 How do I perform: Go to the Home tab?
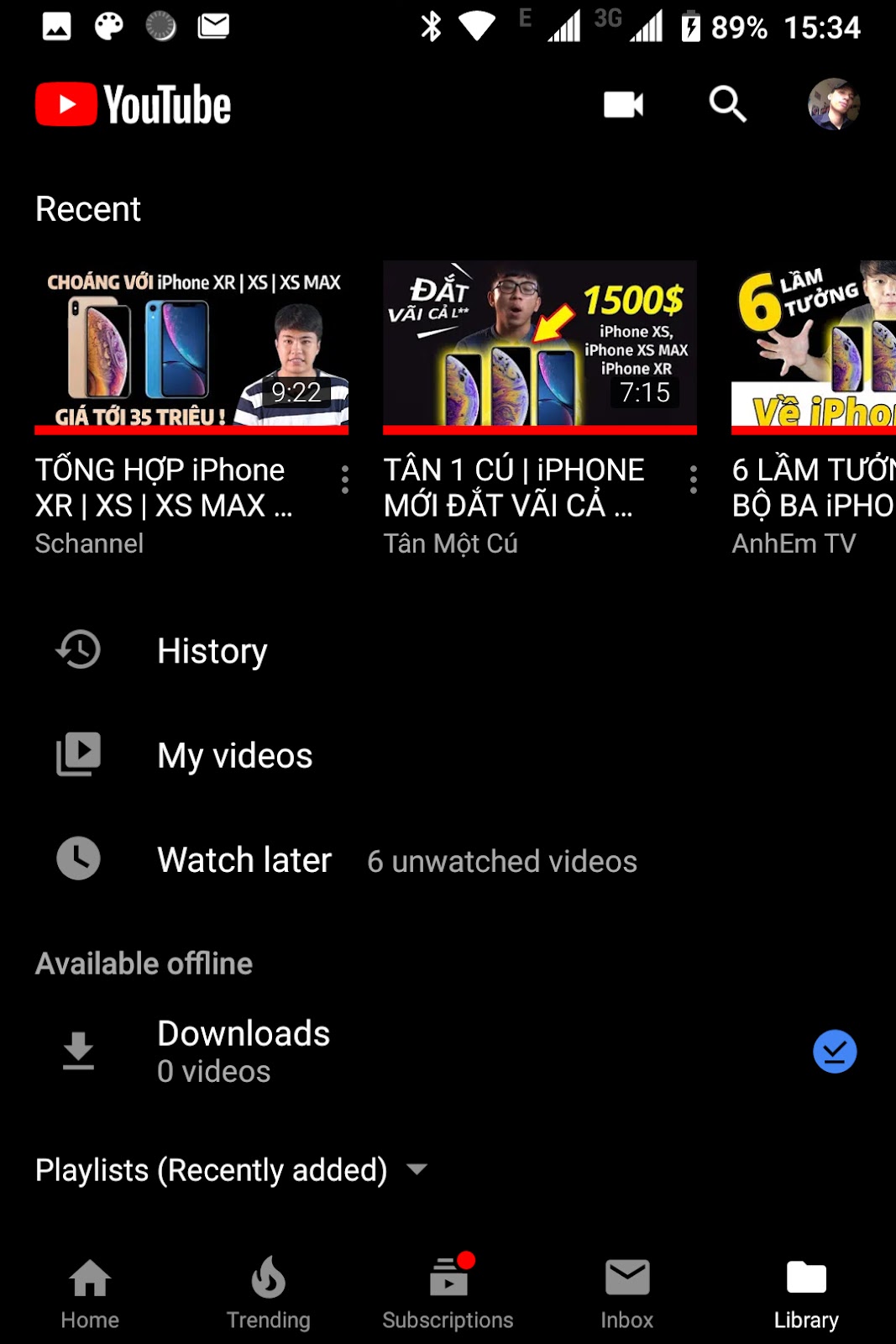click(90, 1294)
